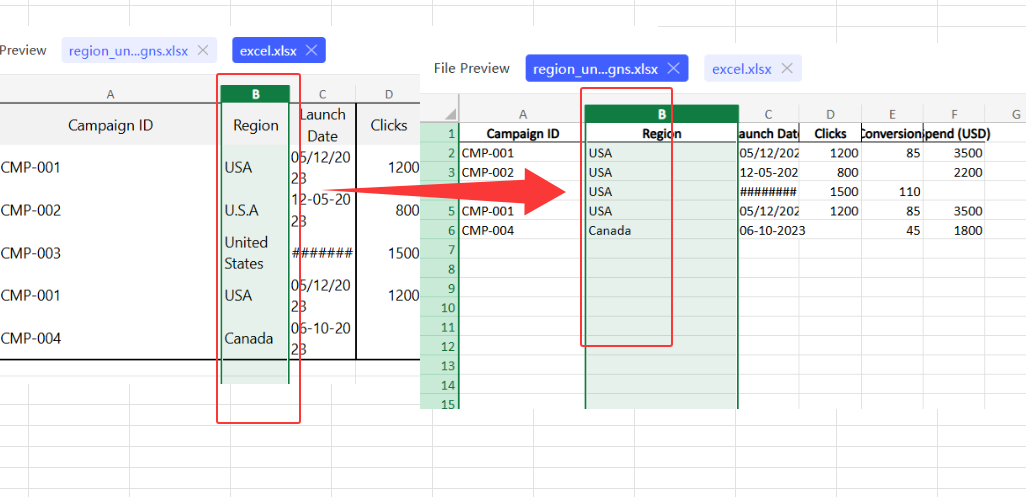Close the active region_un...gns.xlsx tab in right preview

[673, 68]
